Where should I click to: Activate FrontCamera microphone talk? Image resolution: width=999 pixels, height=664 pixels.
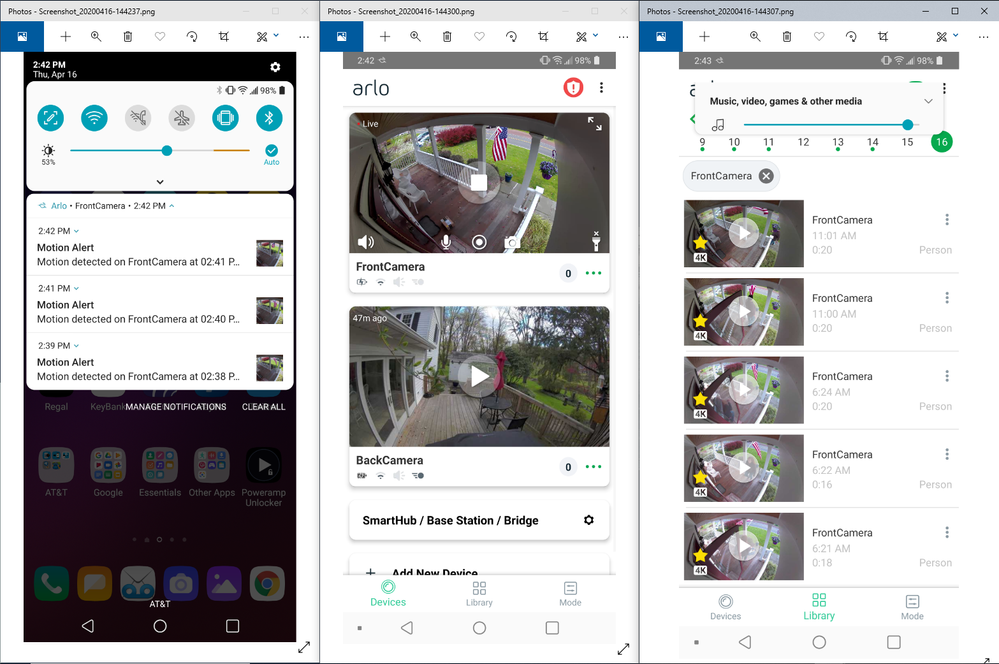(446, 242)
